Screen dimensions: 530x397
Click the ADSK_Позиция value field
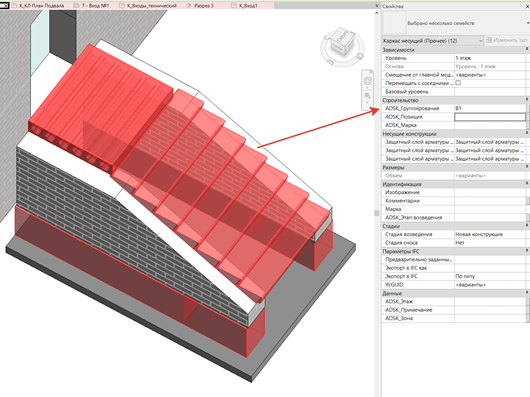490,117
